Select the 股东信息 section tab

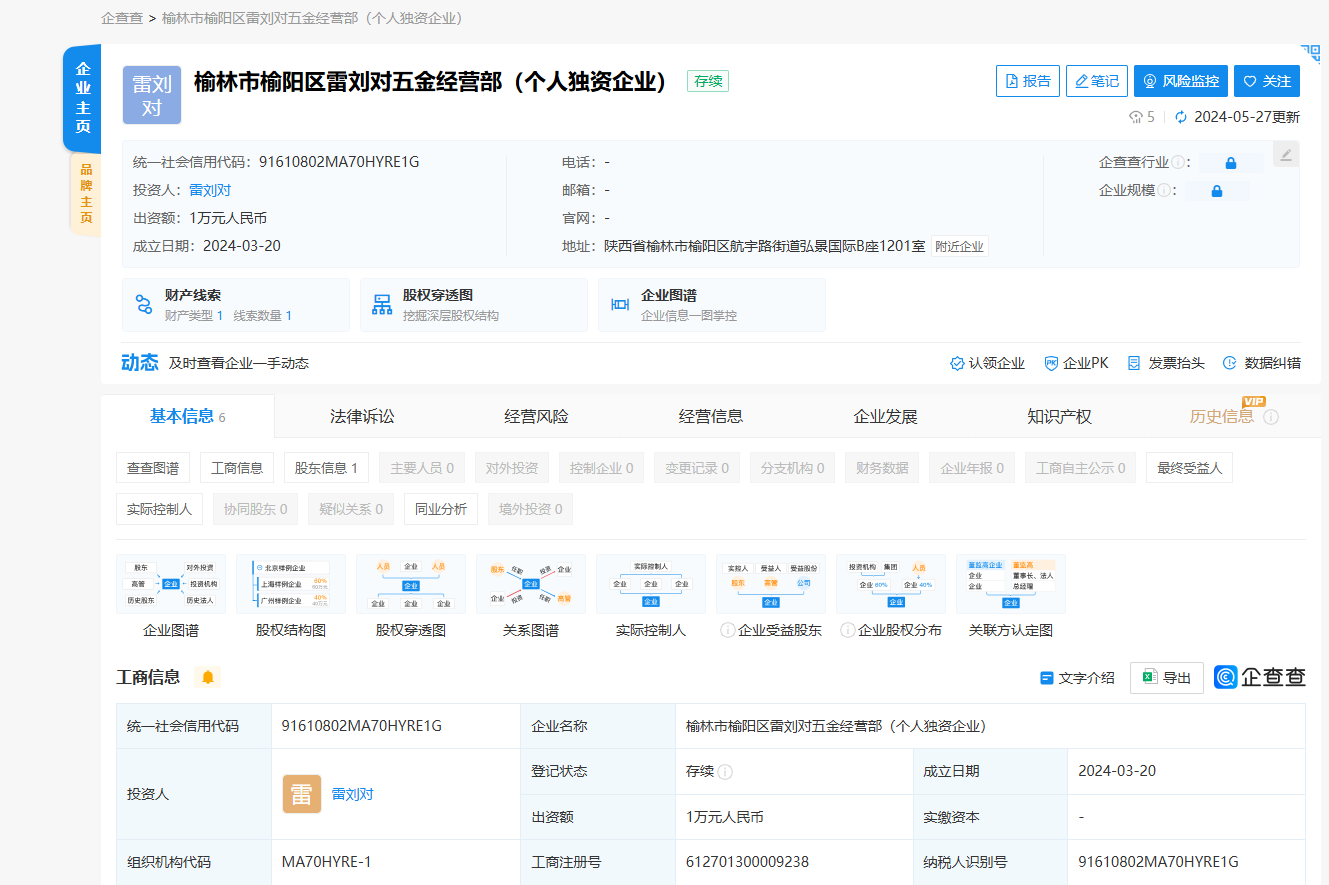click(326, 467)
